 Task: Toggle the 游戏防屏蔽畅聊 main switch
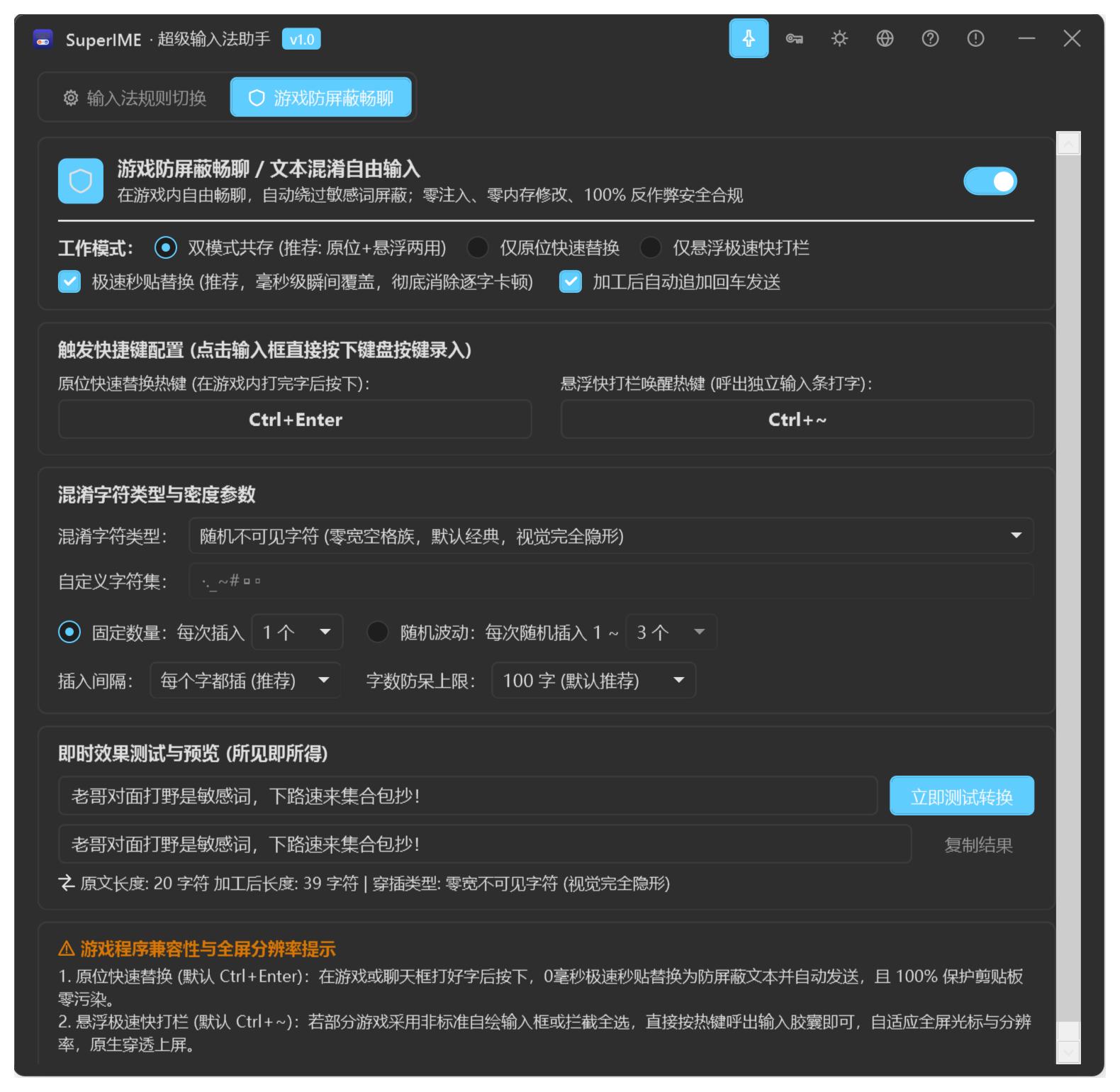coord(990,182)
